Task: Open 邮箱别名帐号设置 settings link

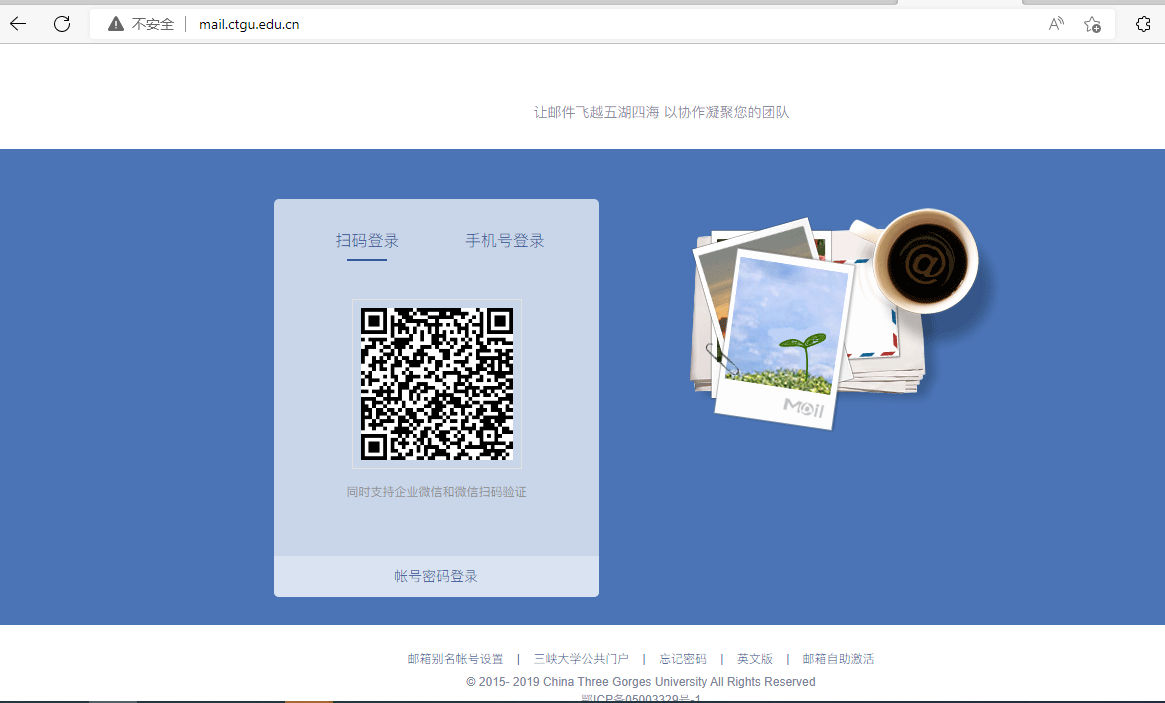Action: pos(456,658)
